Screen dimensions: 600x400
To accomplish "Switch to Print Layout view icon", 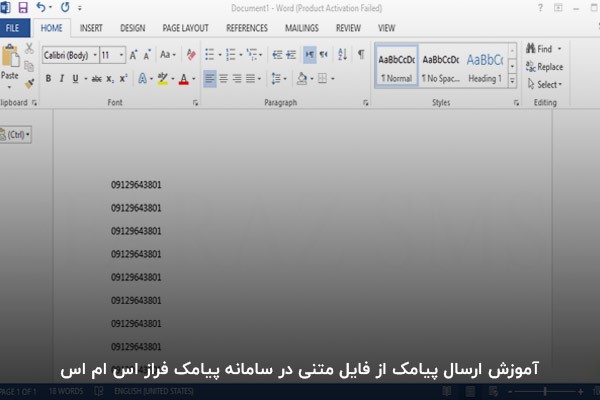I will pos(470,391).
